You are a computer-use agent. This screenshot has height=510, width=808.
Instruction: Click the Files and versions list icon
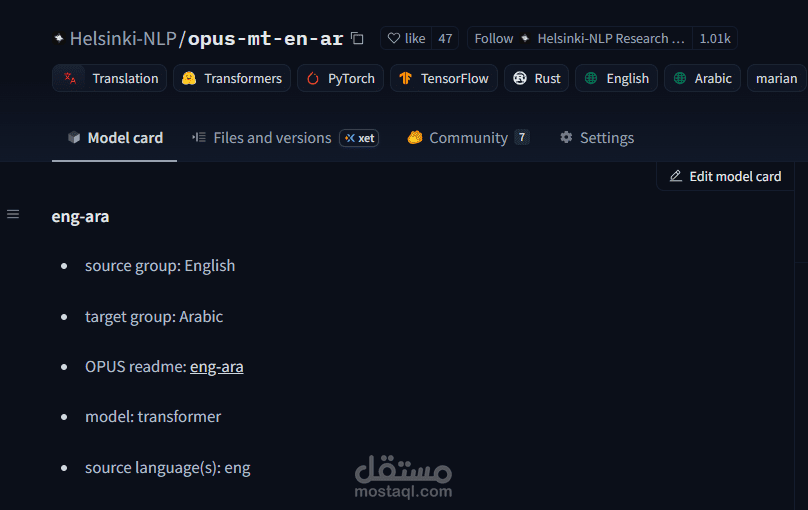199,138
